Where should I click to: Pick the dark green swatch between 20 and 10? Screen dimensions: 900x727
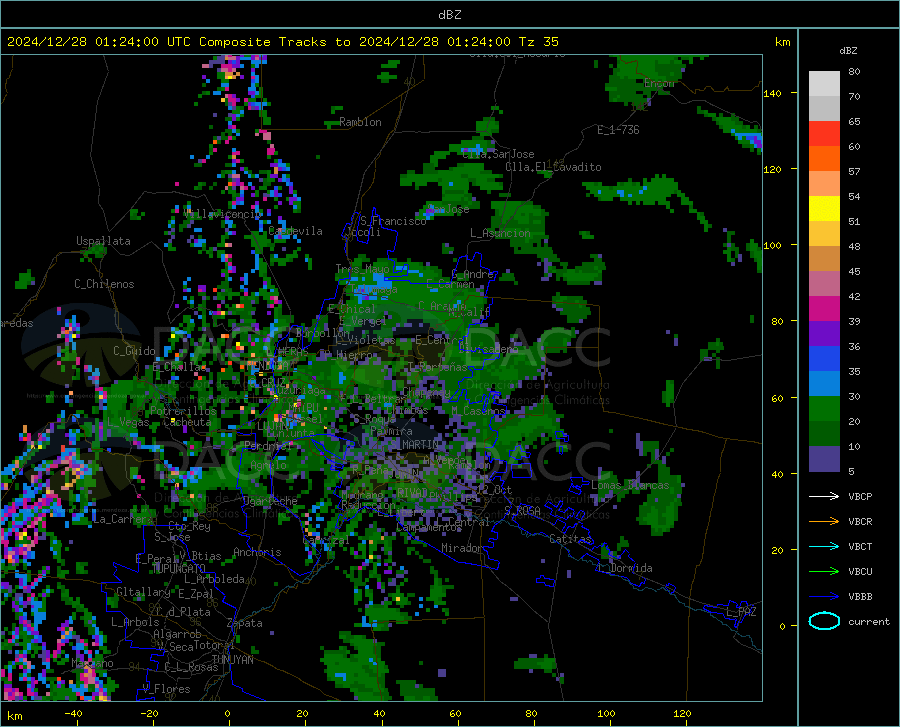[x=824, y=434]
